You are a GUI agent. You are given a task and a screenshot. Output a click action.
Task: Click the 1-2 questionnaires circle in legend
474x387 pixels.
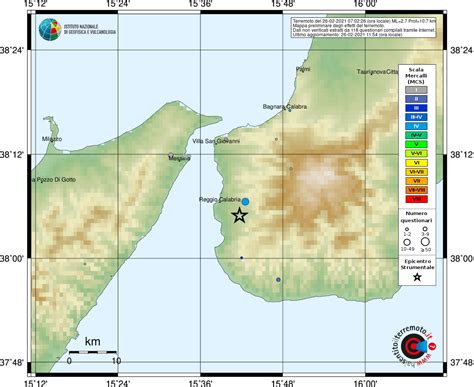(x=407, y=229)
